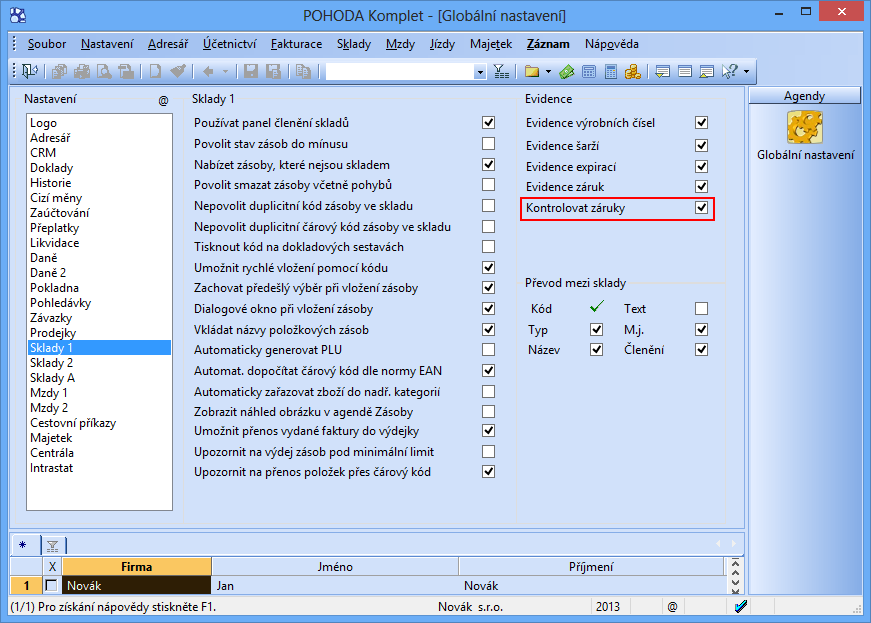Enable Povolit stav zásob do mínusu checkbox
This screenshot has height=623, width=871.
[x=488, y=144]
